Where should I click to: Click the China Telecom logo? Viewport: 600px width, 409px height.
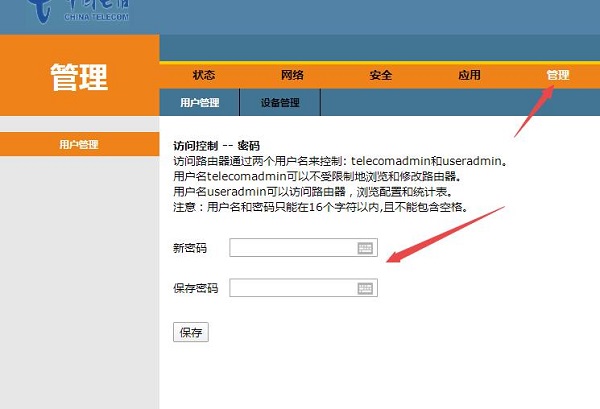78,11
